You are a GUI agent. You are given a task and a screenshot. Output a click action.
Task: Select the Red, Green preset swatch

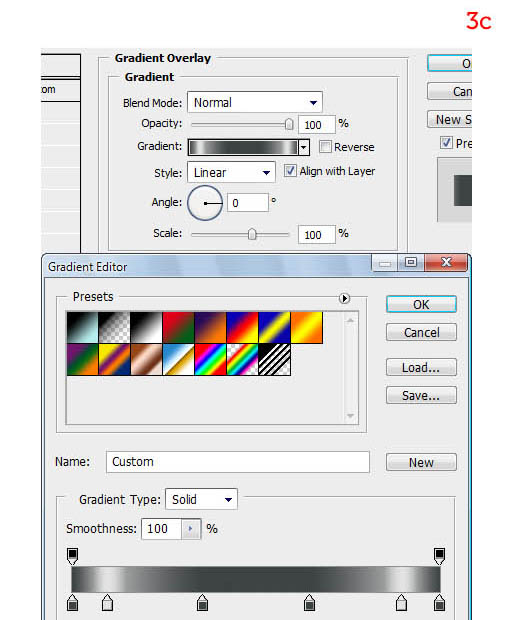click(178, 327)
